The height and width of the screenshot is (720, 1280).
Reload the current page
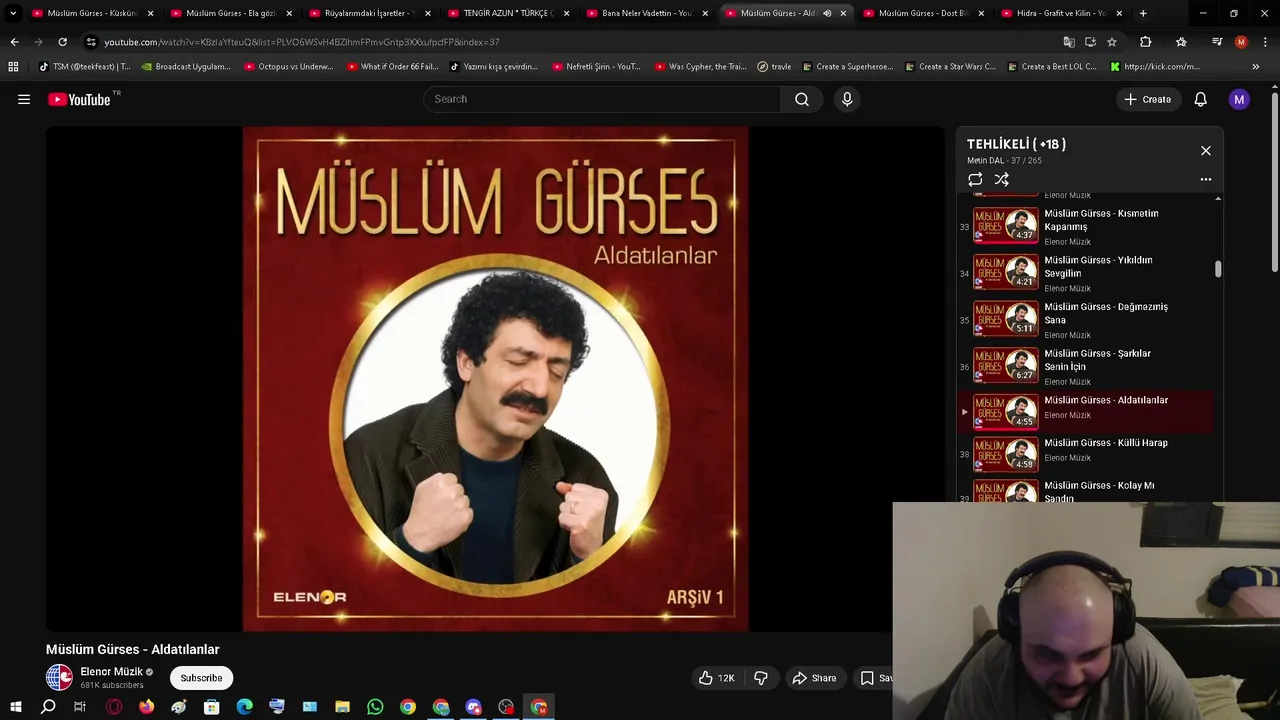pyautogui.click(x=62, y=42)
